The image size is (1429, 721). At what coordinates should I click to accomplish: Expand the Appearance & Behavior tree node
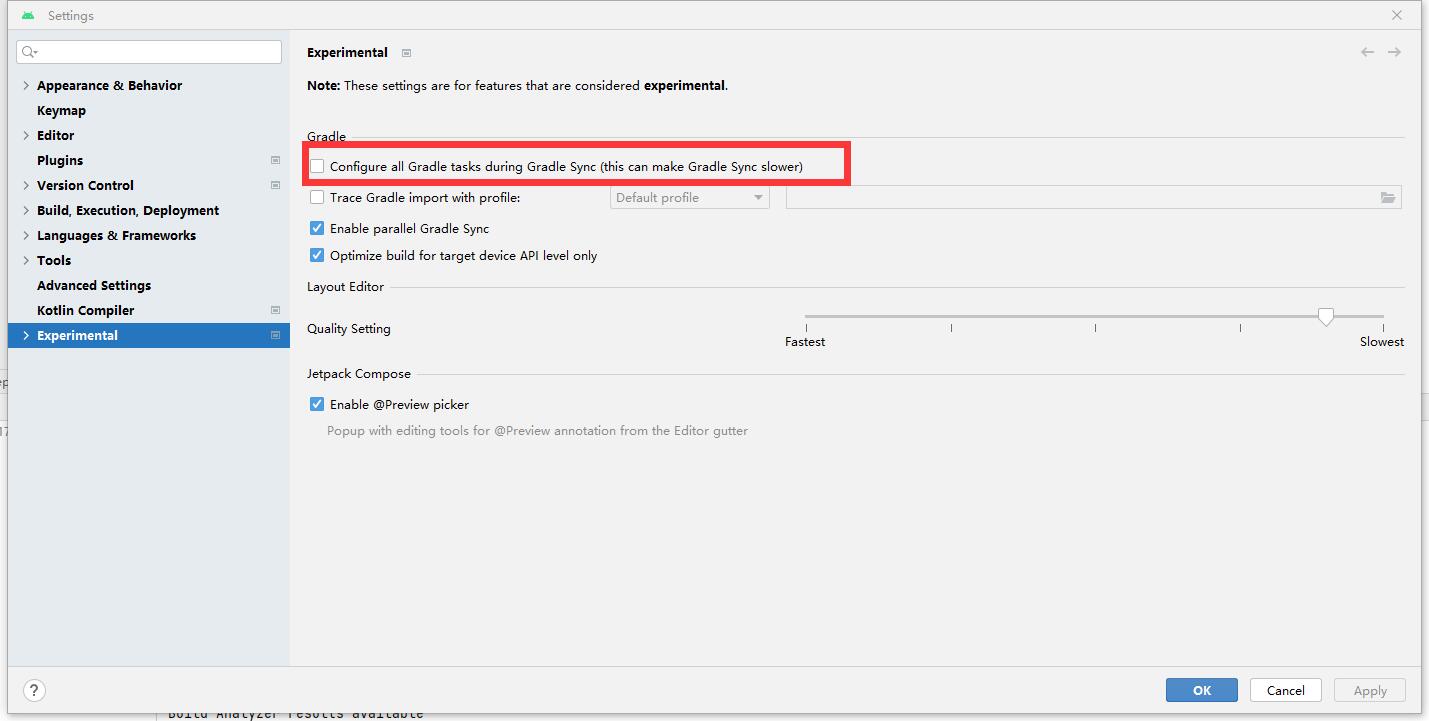tap(26, 86)
